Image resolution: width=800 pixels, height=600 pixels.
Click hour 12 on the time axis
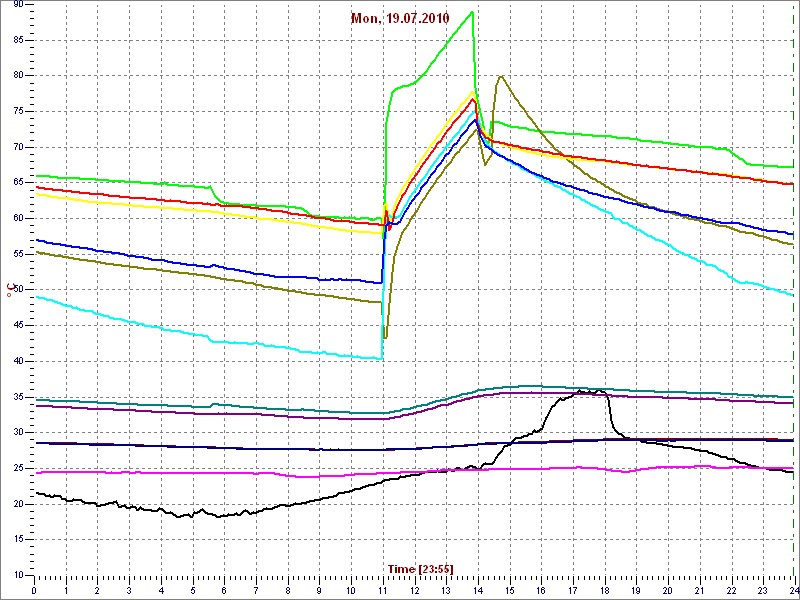coord(414,589)
